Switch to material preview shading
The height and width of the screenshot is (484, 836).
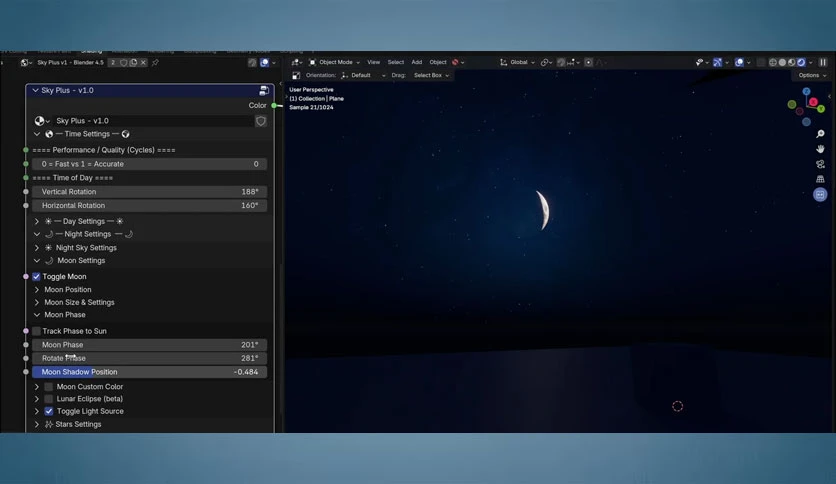[792, 62]
